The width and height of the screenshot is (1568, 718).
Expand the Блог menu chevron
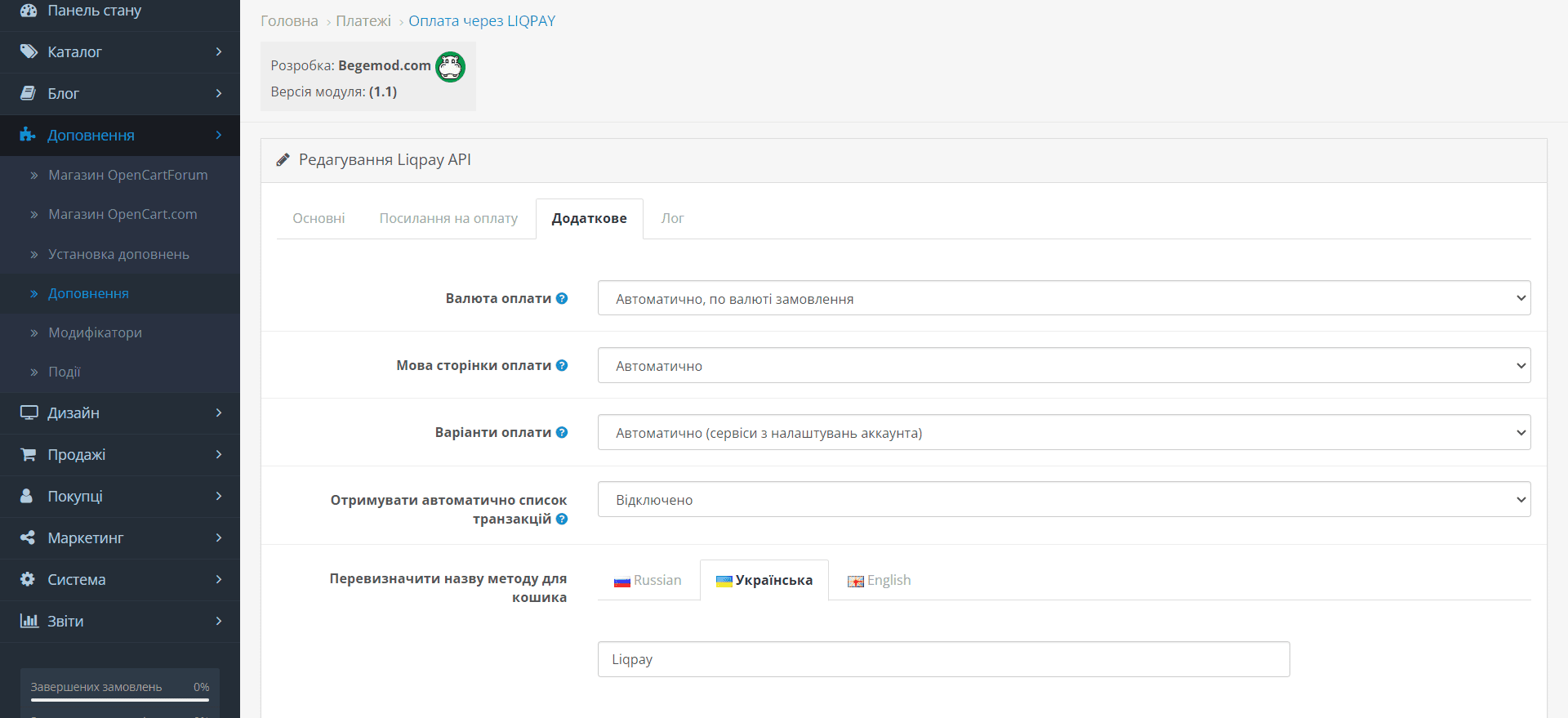[219, 93]
